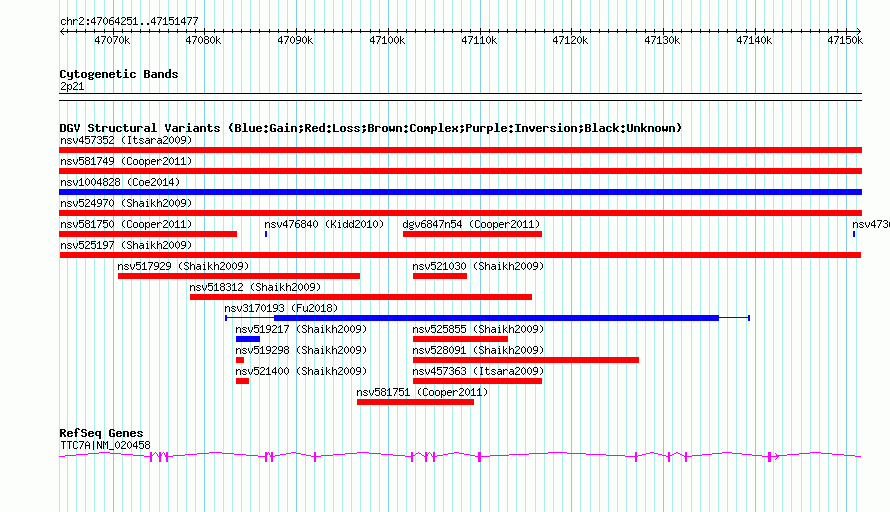Click the blue nsv1004828 (Coe2014) gain bar

pos(460,192)
